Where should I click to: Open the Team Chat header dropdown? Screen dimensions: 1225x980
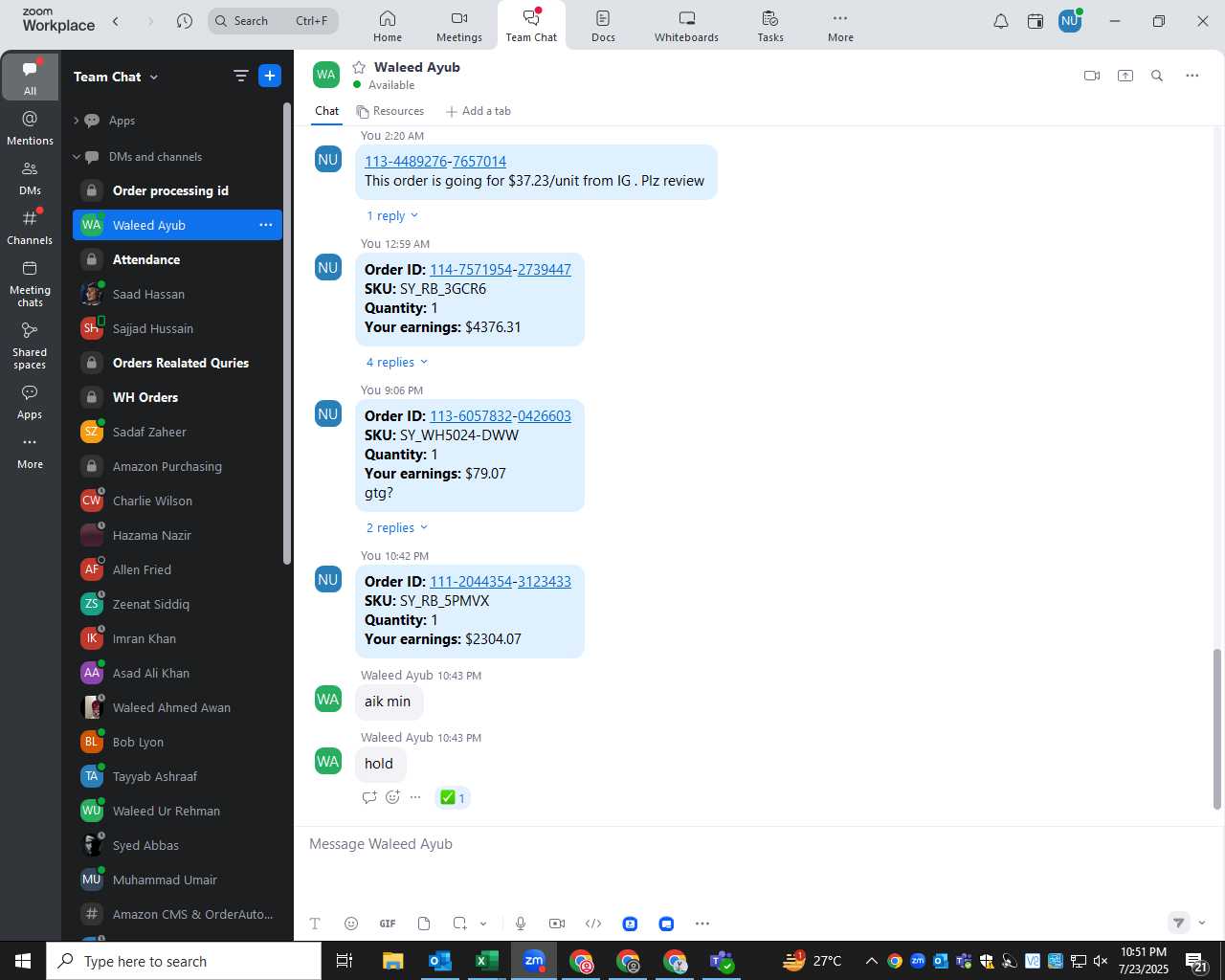tap(154, 78)
